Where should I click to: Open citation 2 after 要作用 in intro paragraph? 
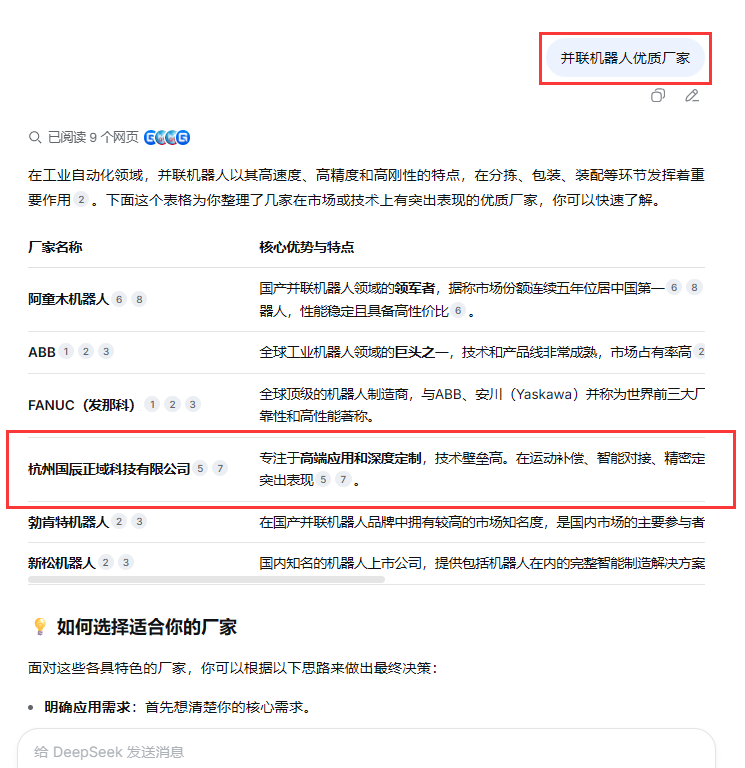[x=81, y=200]
